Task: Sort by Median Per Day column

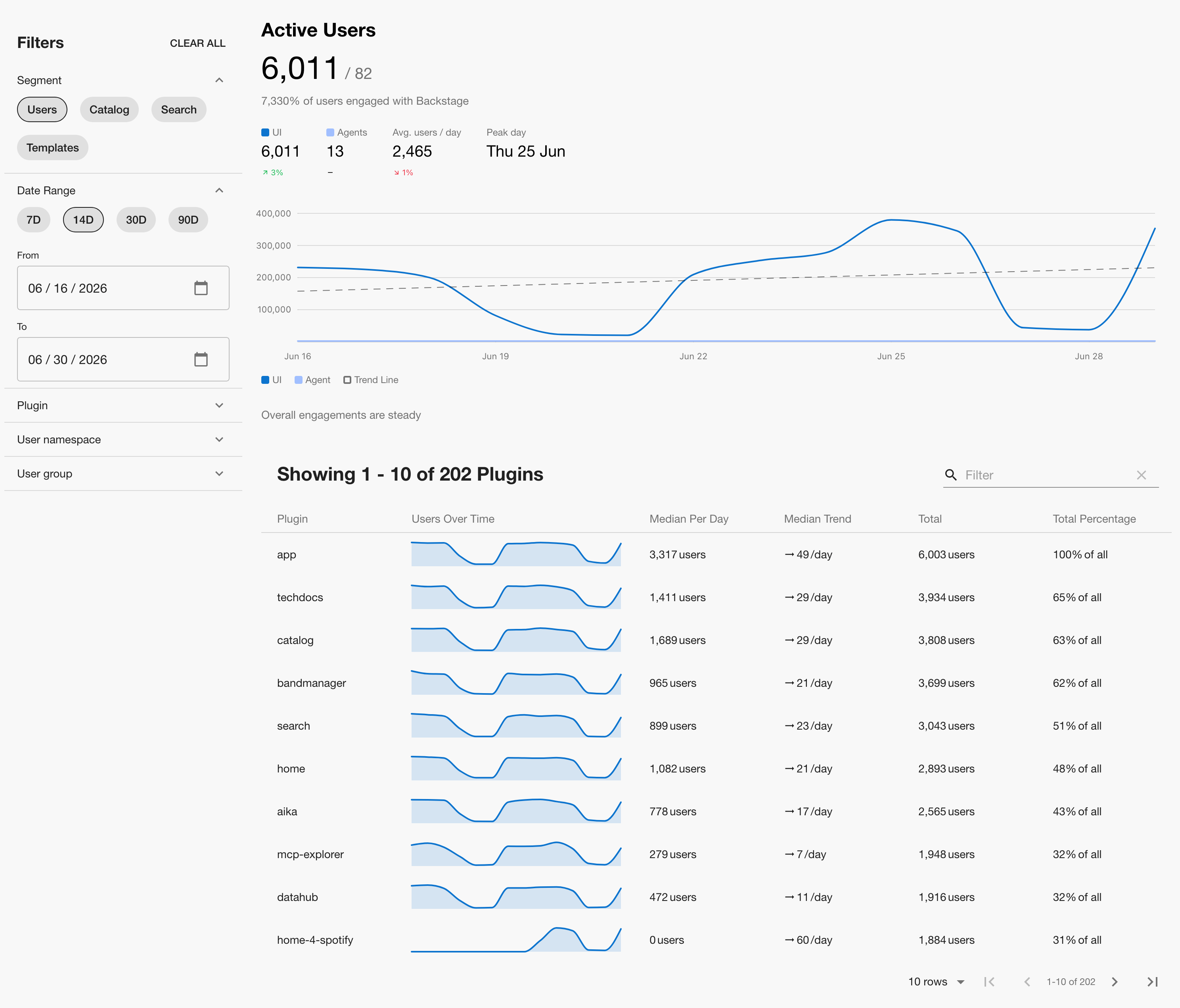Action: pos(688,519)
